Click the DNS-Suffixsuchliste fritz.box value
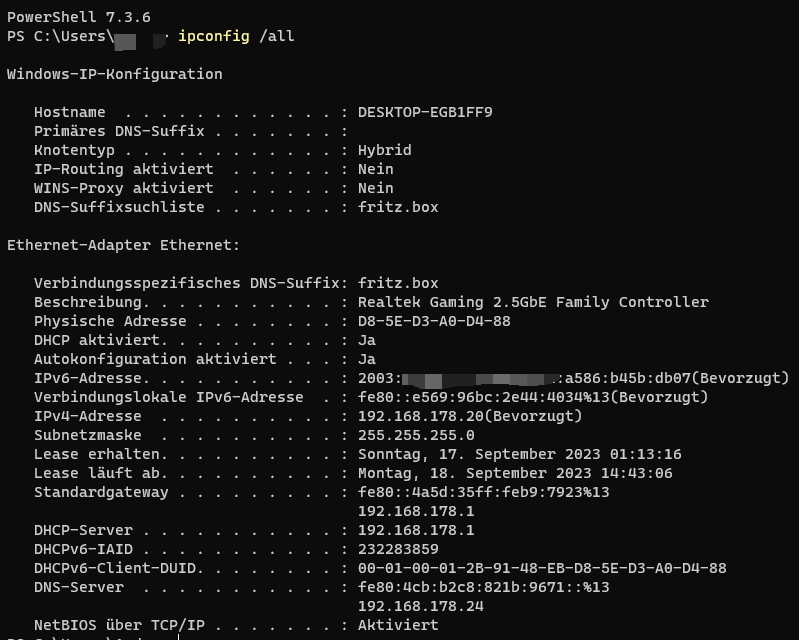The width and height of the screenshot is (800, 640). [398, 207]
